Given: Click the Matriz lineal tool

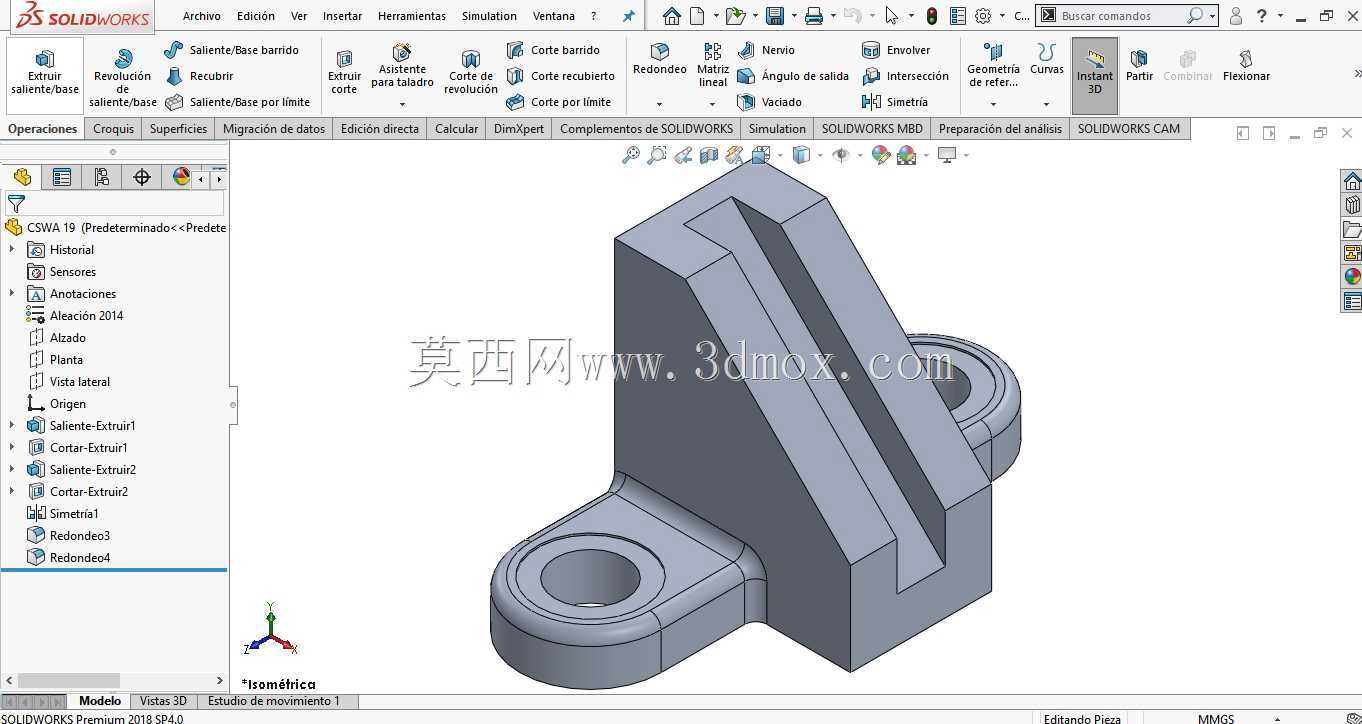Looking at the screenshot, I should click(x=713, y=66).
